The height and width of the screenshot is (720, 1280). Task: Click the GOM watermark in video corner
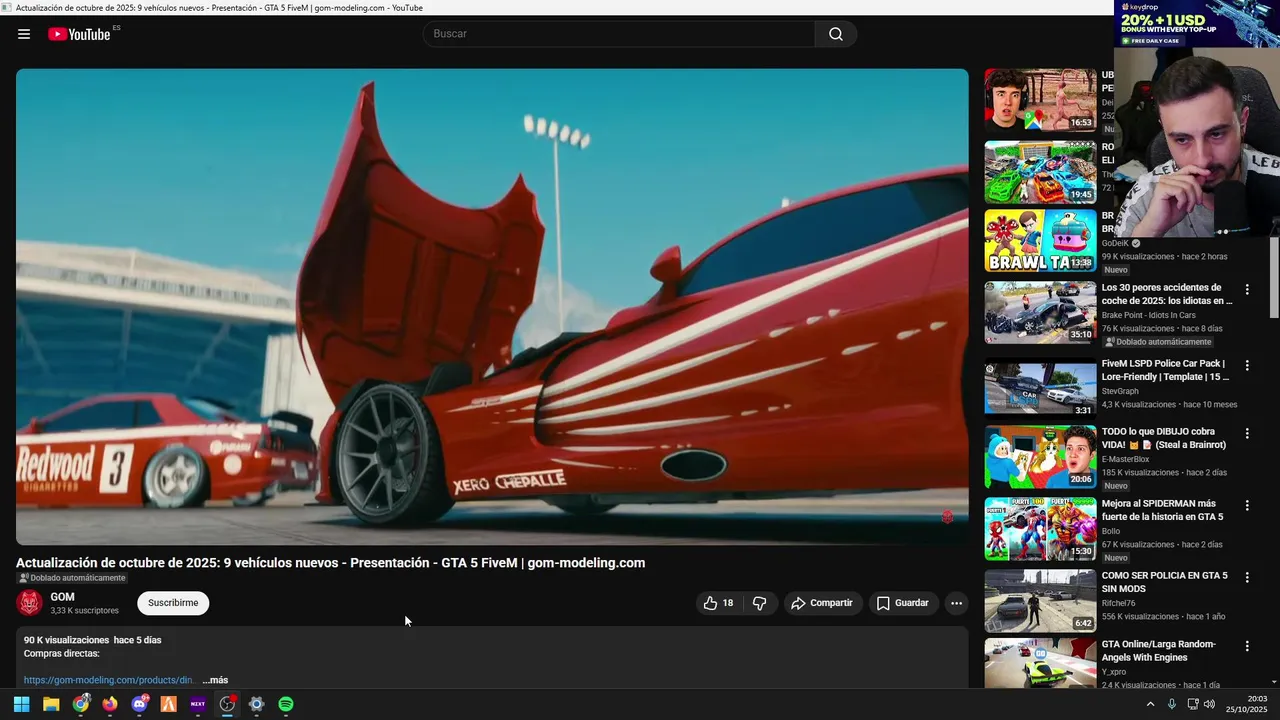click(x=947, y=517)
